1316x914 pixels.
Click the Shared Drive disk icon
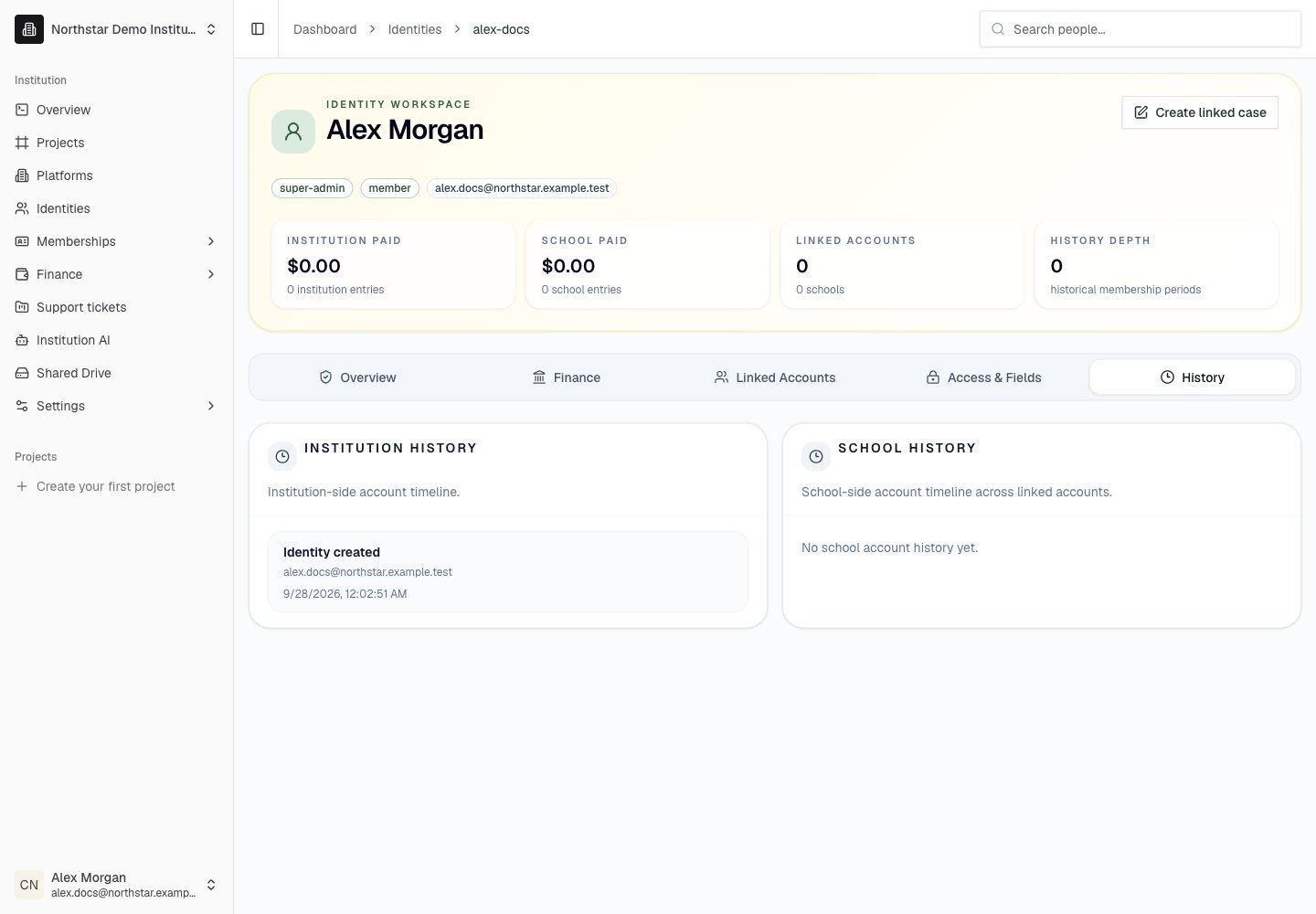[22, 373]
